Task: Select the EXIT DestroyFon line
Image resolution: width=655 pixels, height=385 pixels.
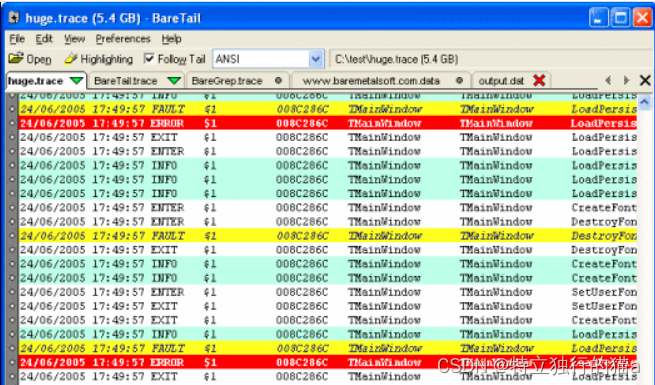Action: click(328, 250)
